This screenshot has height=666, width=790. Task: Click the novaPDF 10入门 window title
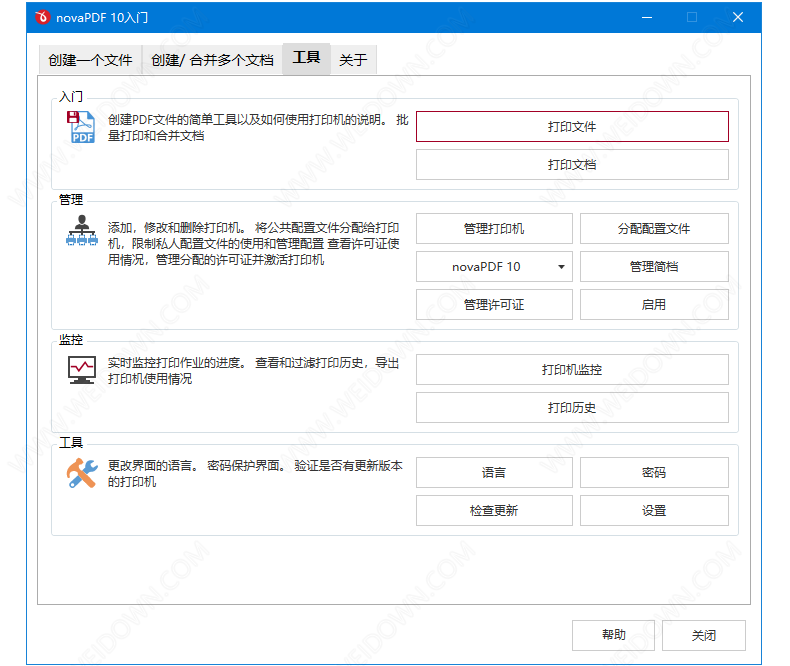pos(102,18)
